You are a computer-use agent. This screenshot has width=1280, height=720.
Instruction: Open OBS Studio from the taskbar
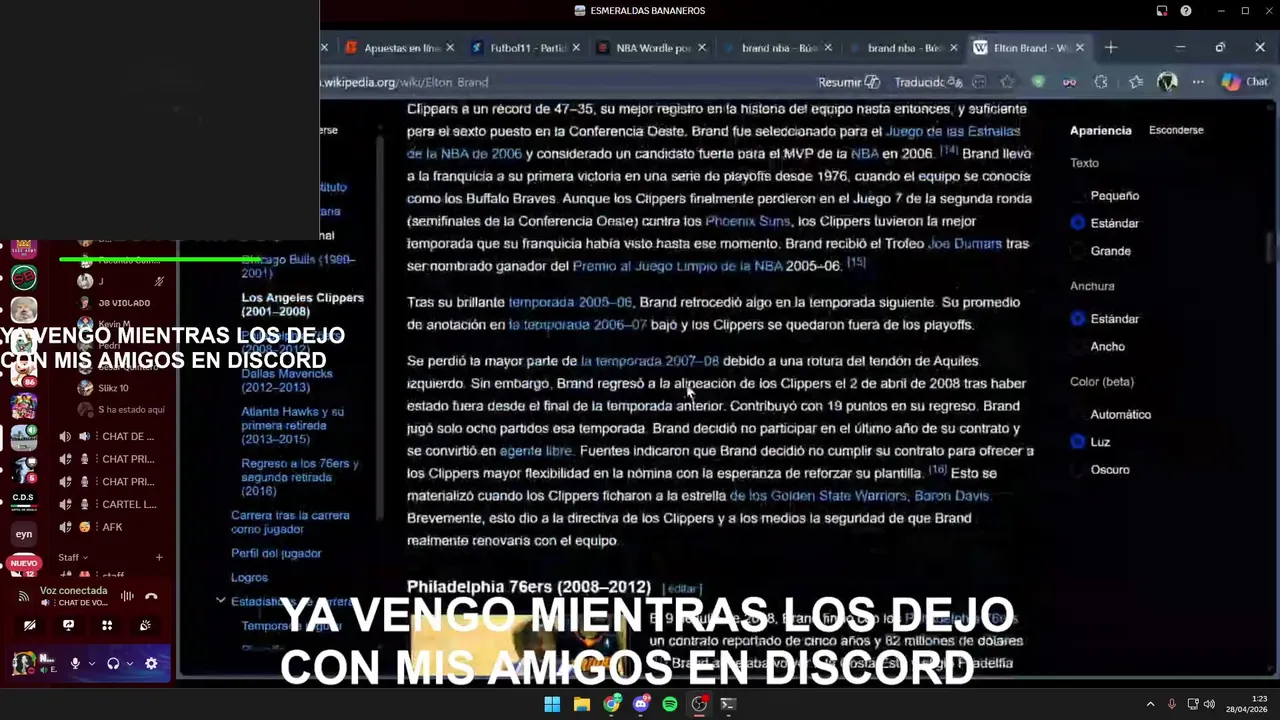[x=699, y=704]
